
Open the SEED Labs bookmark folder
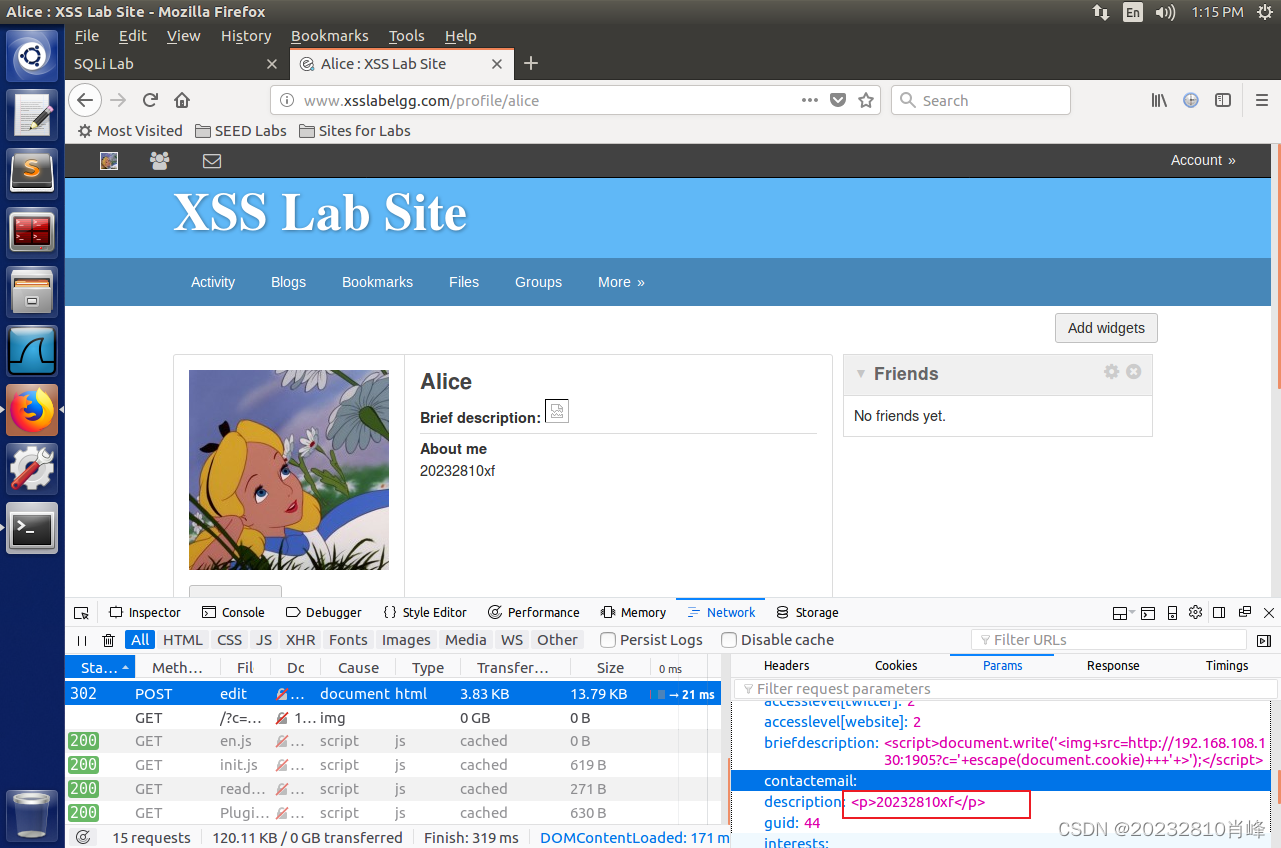click(x=241, y=131)
